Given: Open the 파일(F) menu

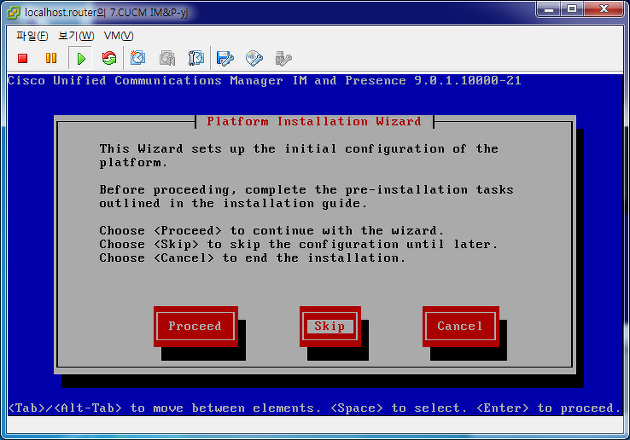Looking at the screenshot, I should 32,36.
